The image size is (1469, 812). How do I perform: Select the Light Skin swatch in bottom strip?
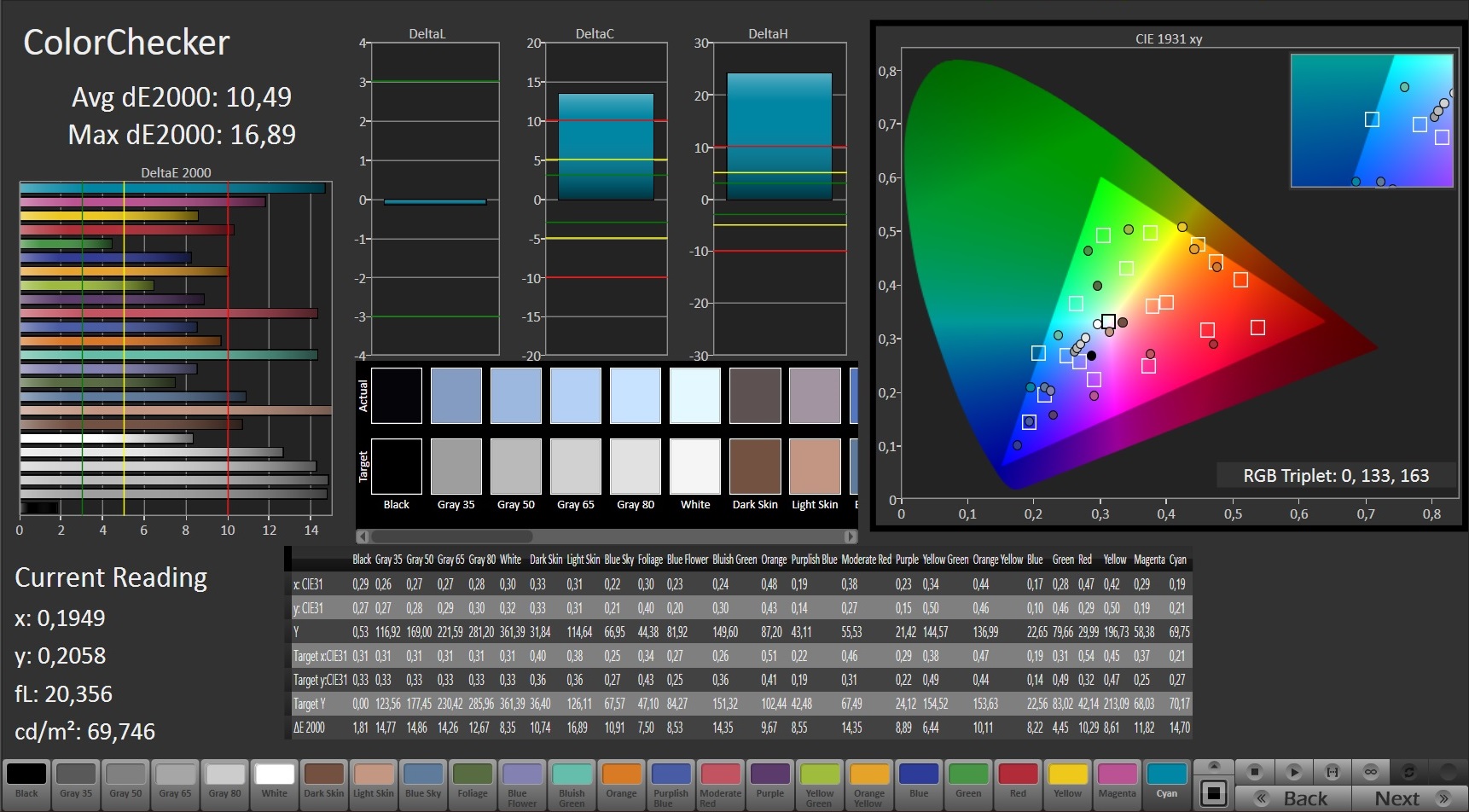tap(374, 784)
